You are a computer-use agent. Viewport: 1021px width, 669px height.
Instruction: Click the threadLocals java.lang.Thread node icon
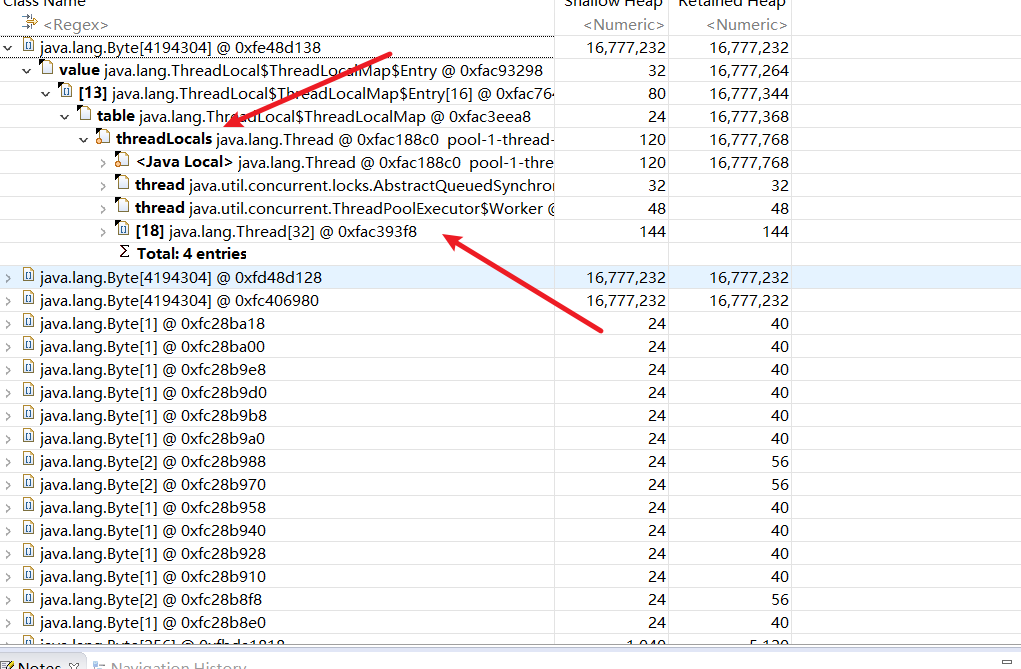(103, 138)
